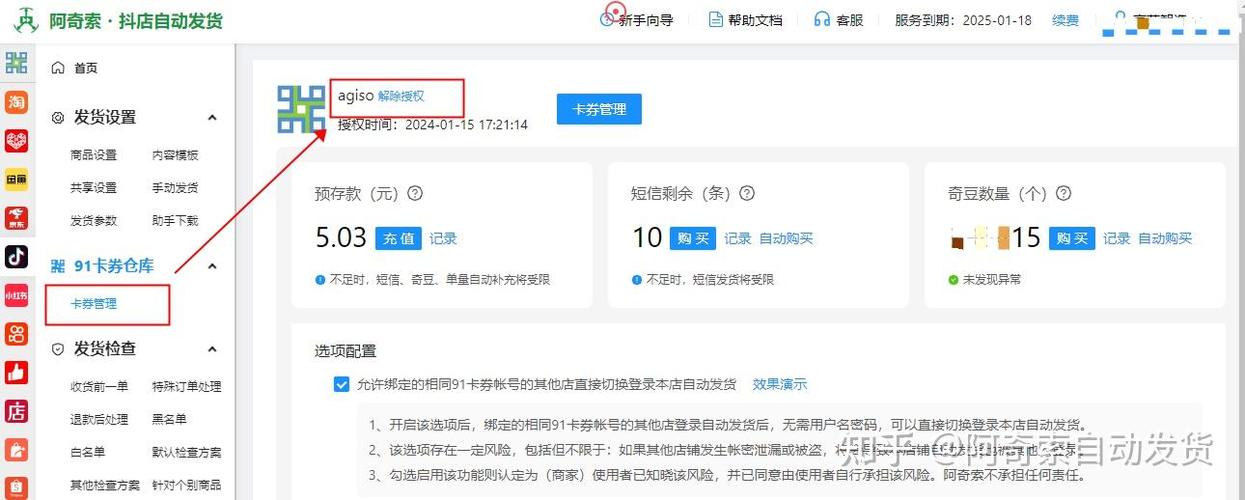Viewport: 1245px width, 500px height.
Task: Click the 效果演示 link
Action: (779, 384)
